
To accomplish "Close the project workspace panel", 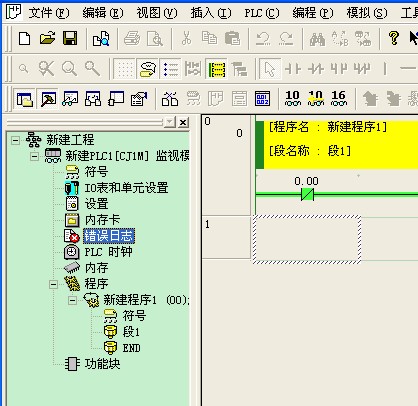I will (x=183, y=122).
